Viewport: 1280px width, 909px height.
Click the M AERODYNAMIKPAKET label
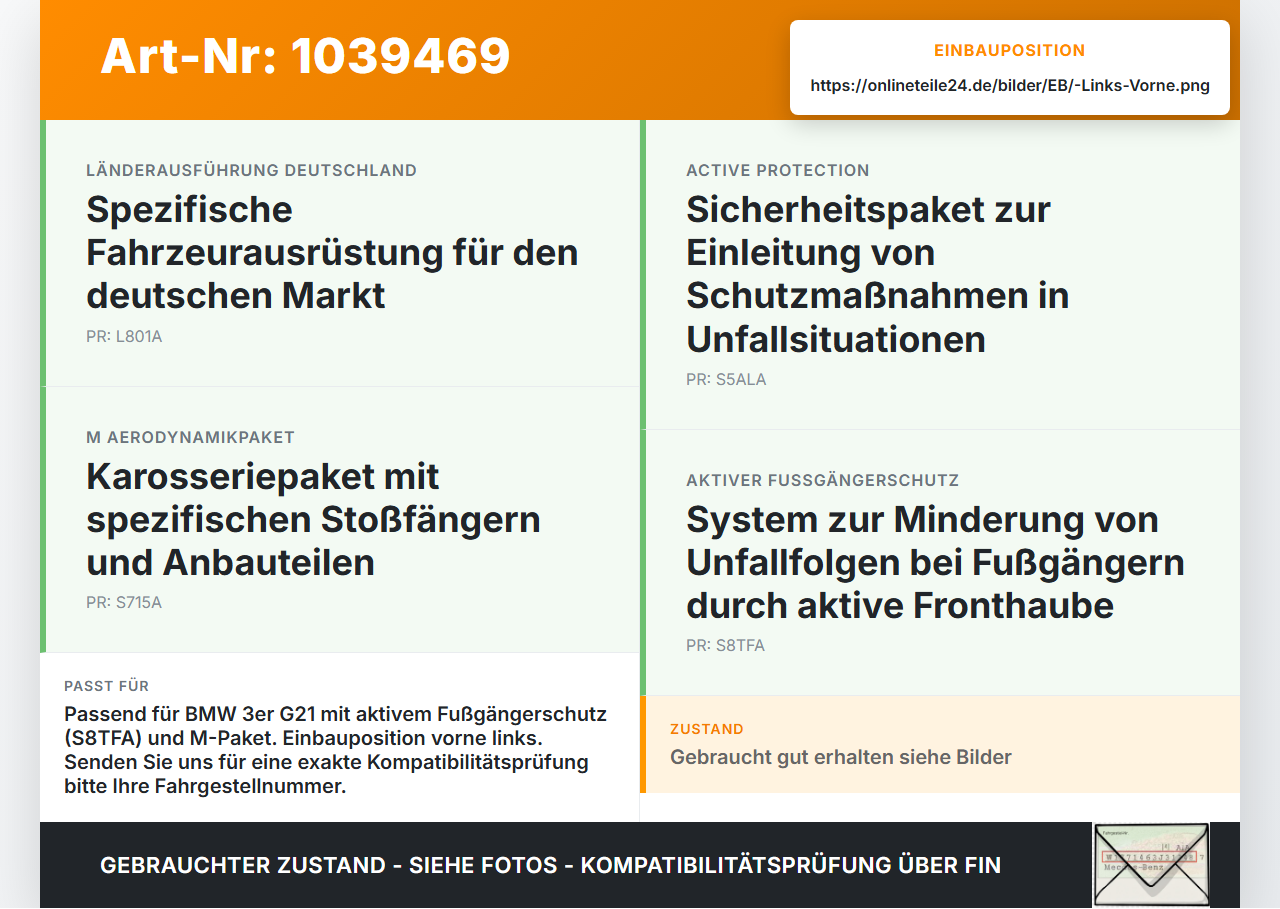pos(190,438)
